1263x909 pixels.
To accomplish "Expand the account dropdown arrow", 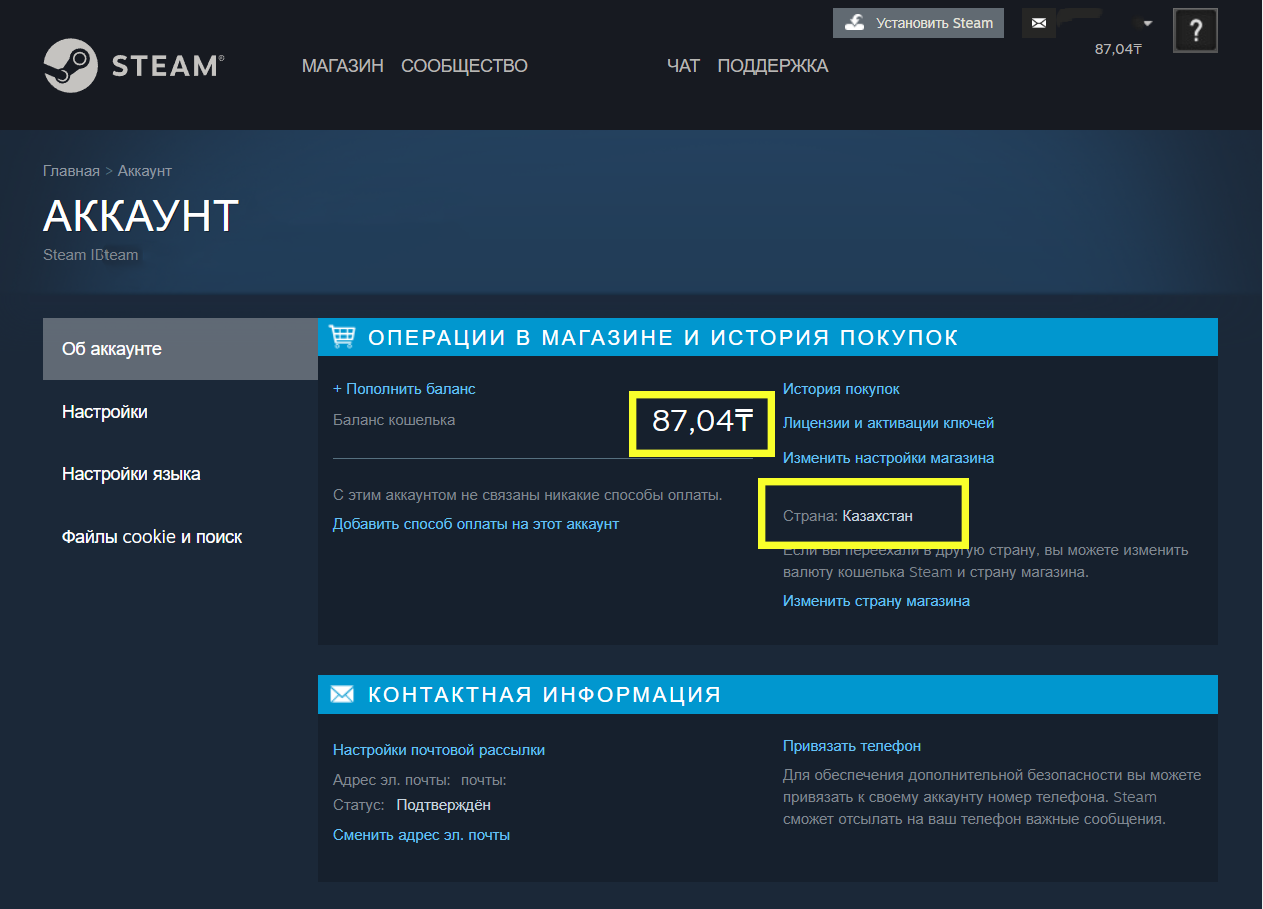I will tap(1148, 23).
